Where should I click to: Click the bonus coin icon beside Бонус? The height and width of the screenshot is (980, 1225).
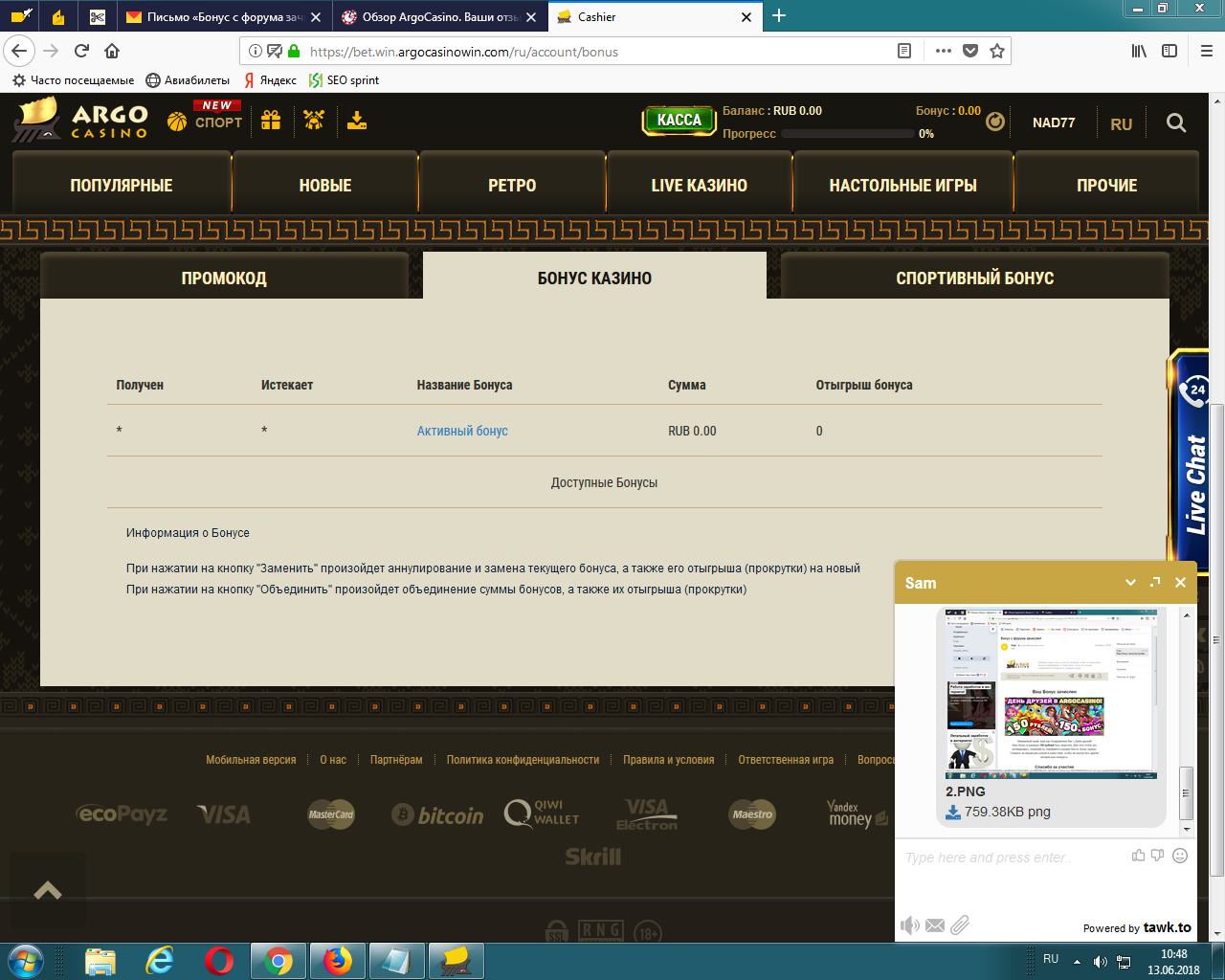(x=995, y=122)
